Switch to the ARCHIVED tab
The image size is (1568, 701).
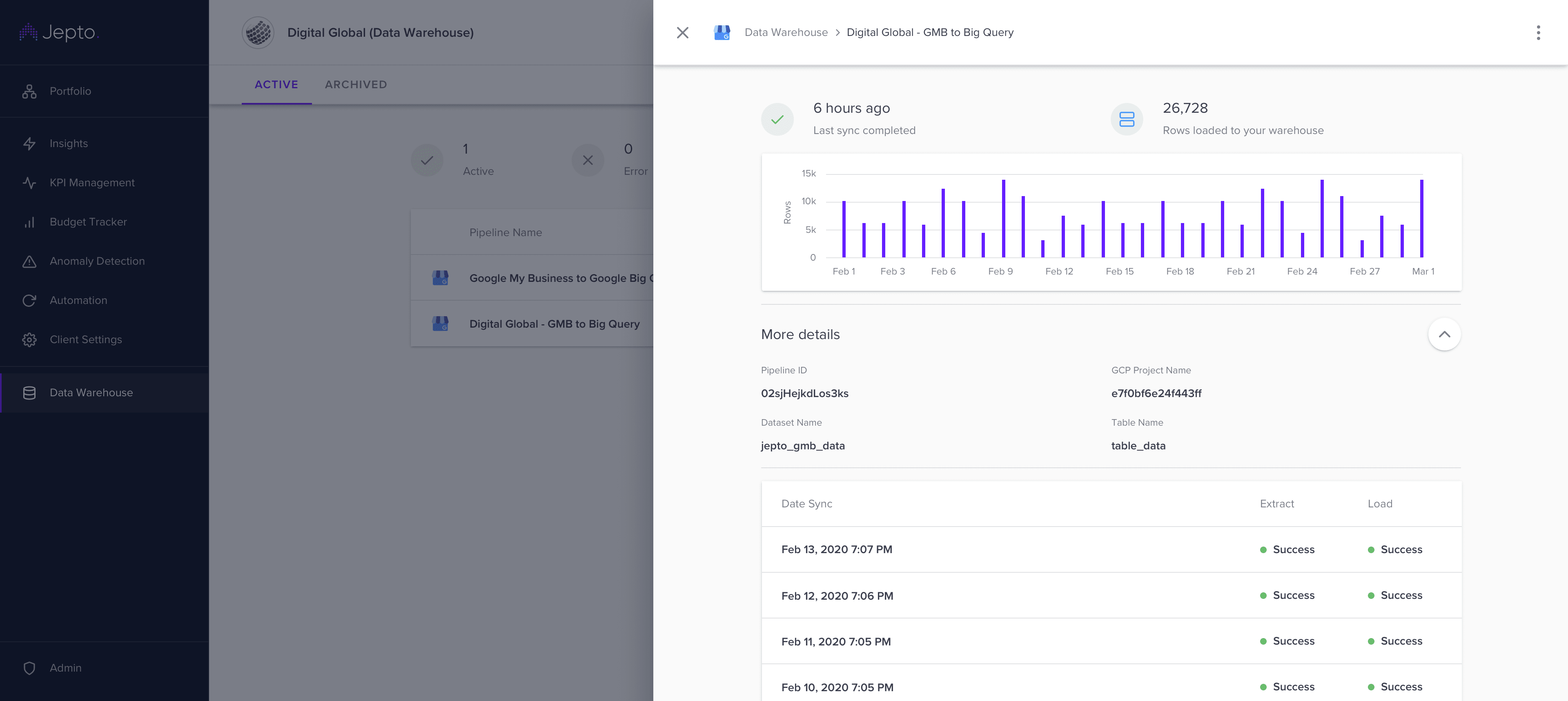pos(356,85)
